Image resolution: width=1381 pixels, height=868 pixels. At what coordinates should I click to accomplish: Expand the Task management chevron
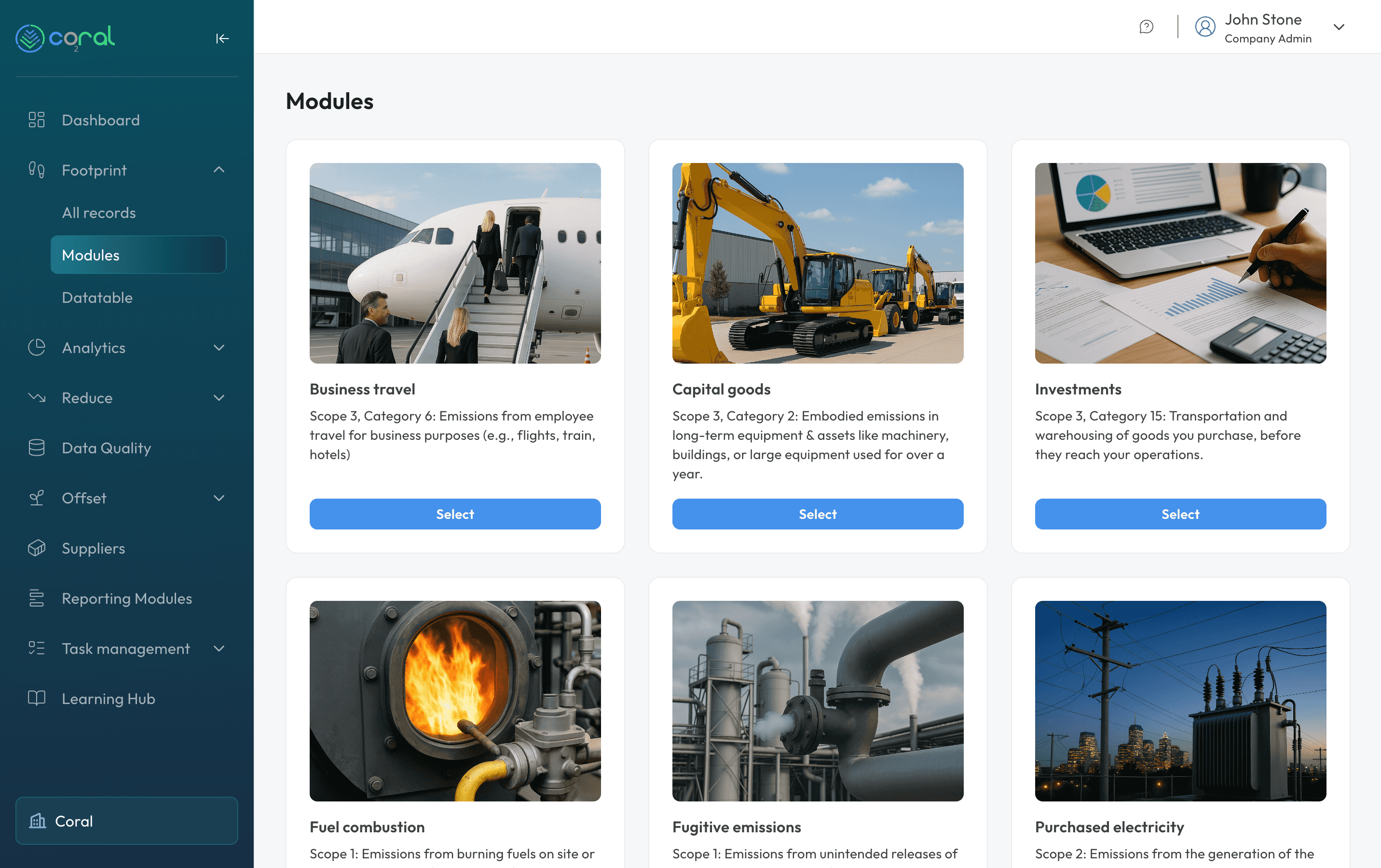click(x=219, y=649)
